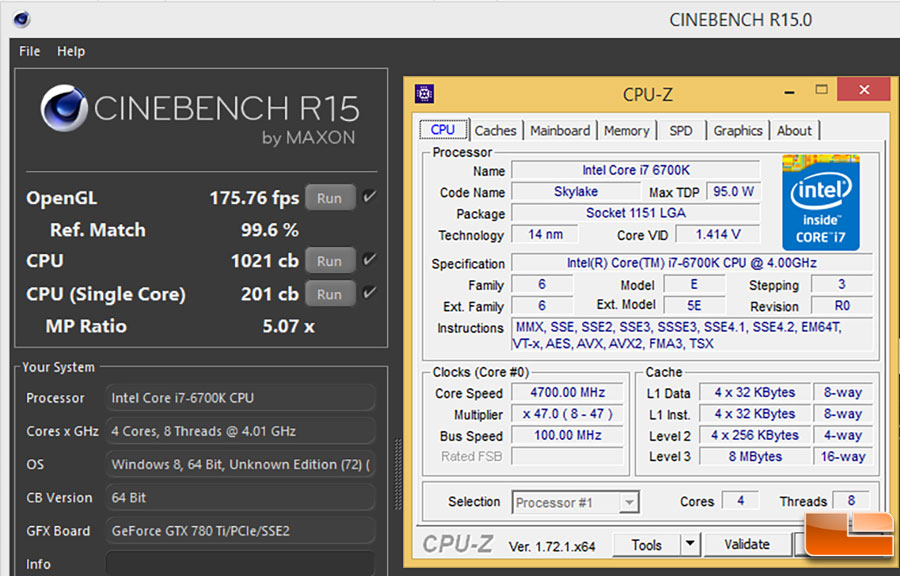Click the Cores value 4
Screen dimensions: 900x576
click(x=740, y=501)
